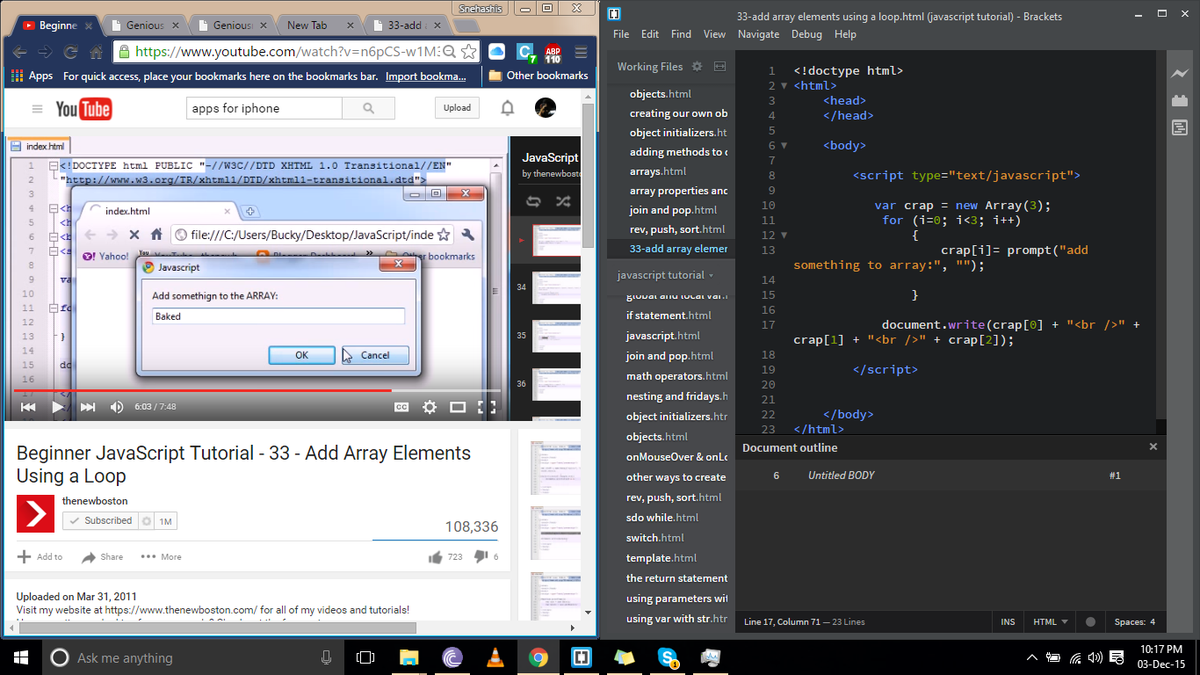Click Chrome home icon

(x=97, y=51)
